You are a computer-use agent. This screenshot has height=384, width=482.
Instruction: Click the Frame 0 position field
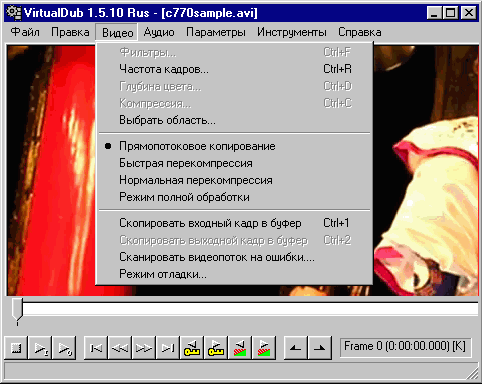405,347
